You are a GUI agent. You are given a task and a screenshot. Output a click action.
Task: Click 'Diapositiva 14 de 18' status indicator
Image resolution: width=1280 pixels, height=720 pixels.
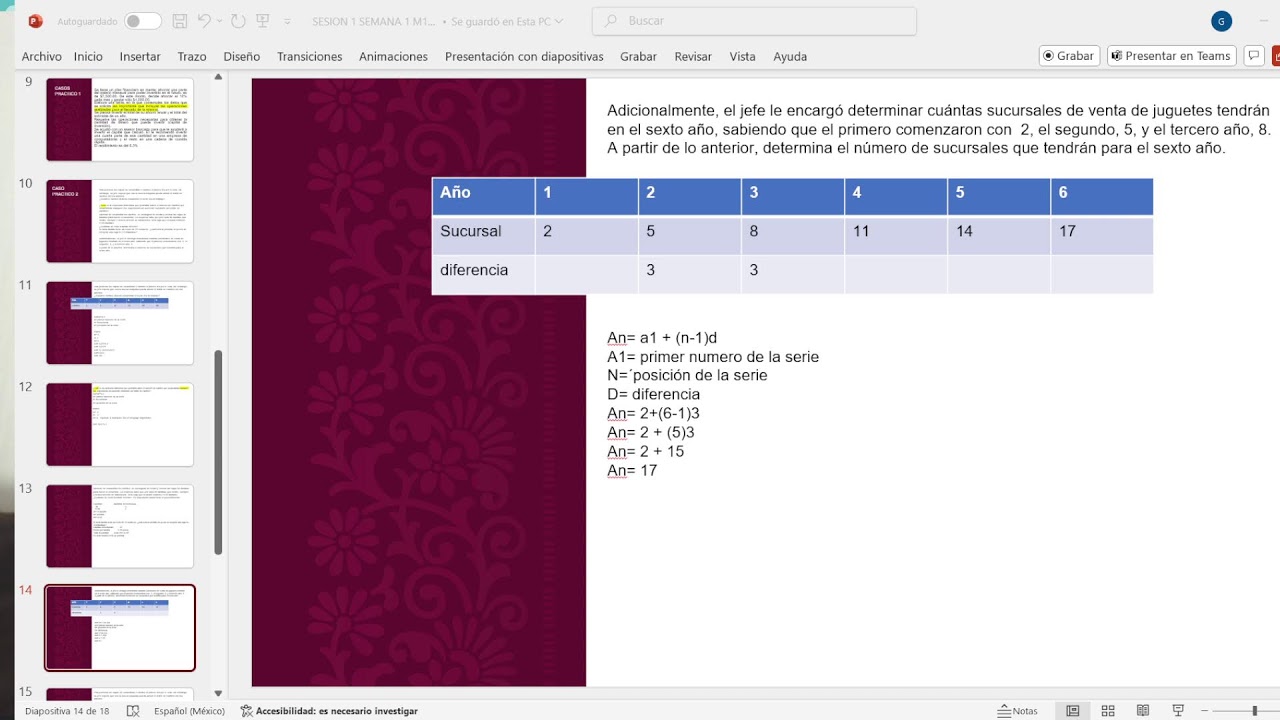67,711
